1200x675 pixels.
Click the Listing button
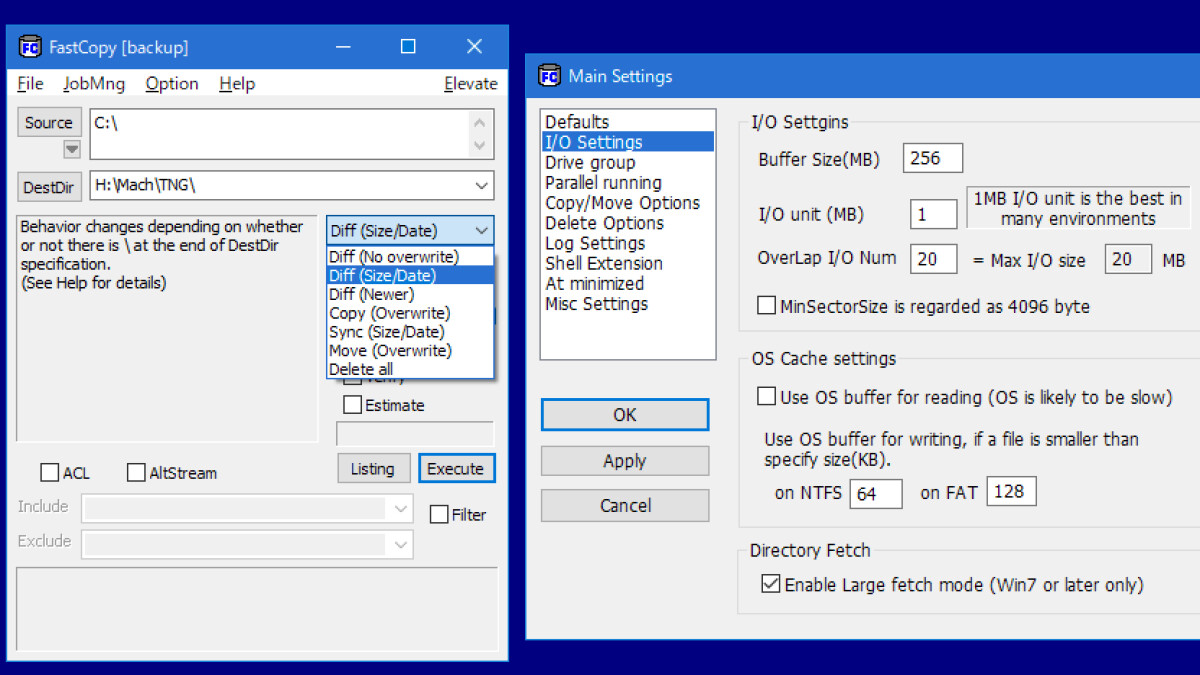tap(372, 469)
